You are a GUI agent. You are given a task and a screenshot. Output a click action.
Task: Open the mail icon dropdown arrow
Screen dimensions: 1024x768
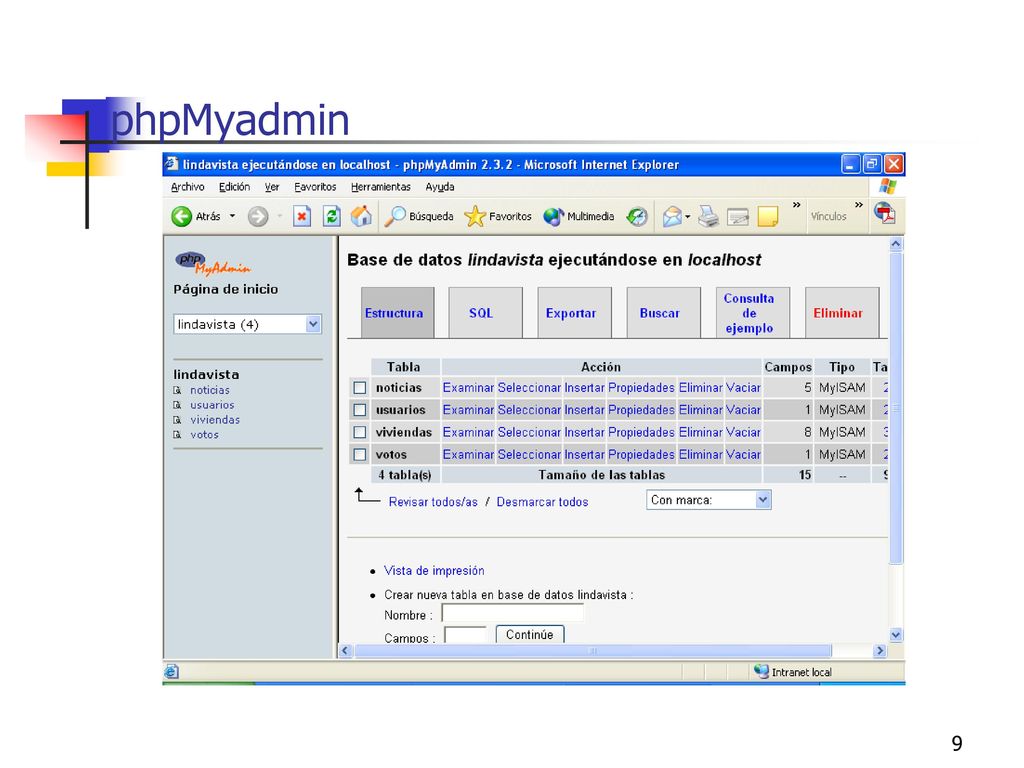[x=688, y=217]
